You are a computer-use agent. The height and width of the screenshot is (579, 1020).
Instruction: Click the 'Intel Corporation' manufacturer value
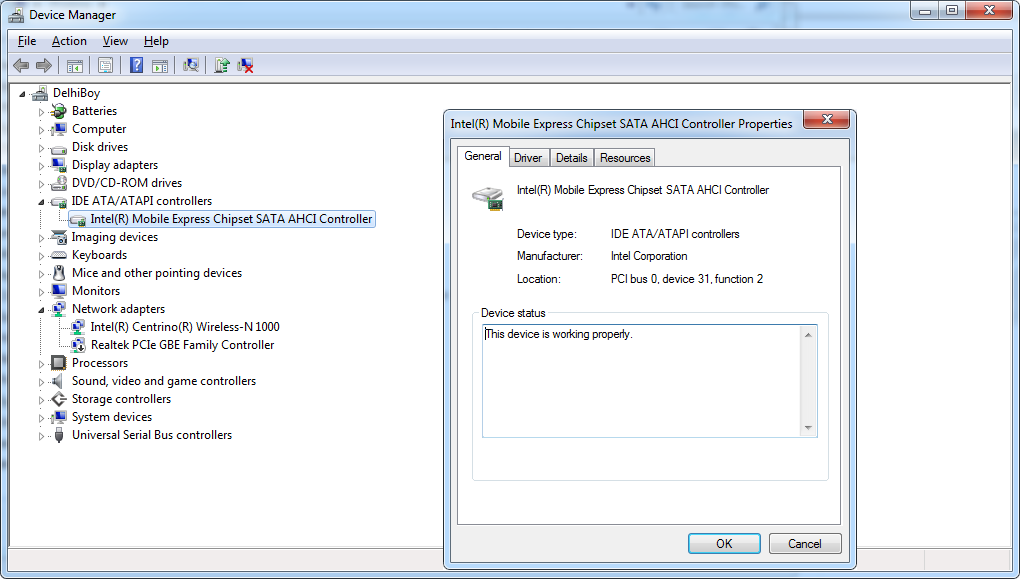click(649, 256)
